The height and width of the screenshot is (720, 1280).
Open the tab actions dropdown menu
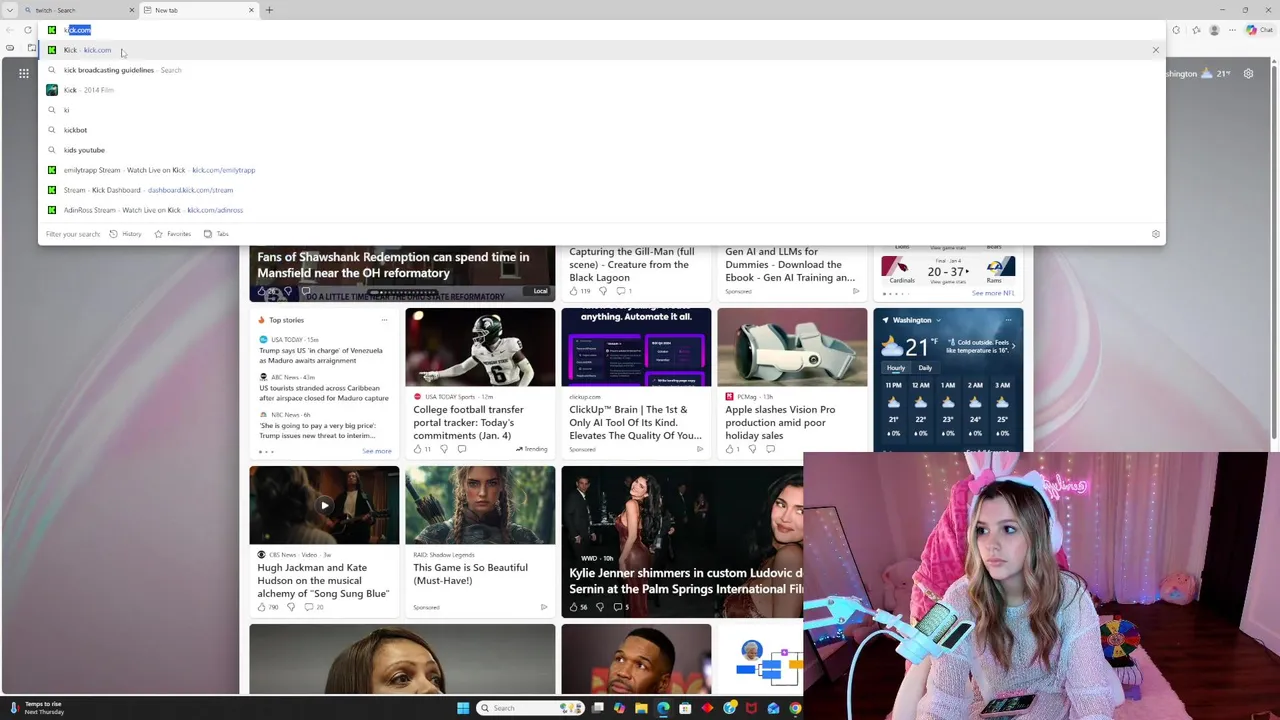[8, 10]
